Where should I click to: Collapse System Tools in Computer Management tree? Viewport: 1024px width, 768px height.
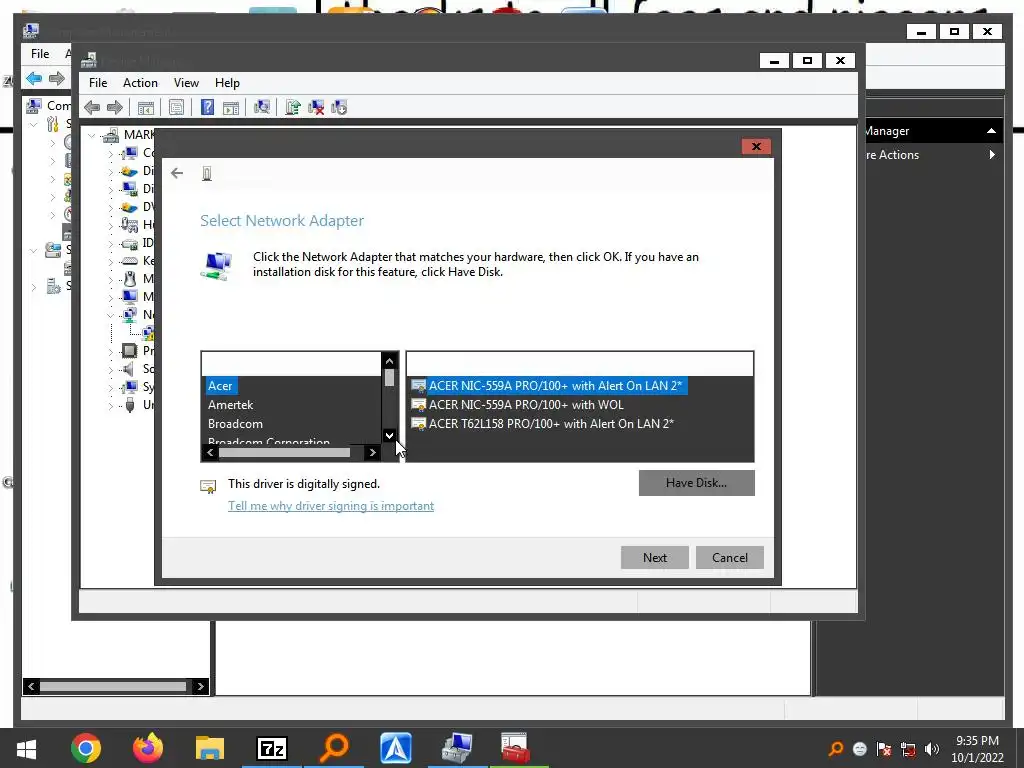(x=33, y=124)
